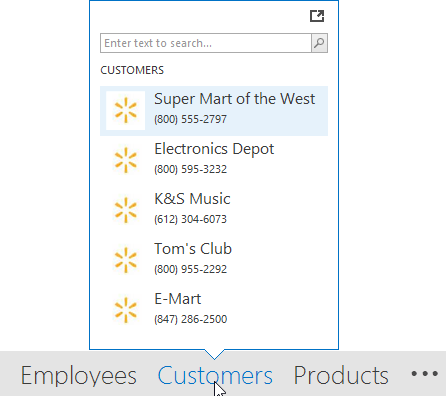Click the magnifier search button
This screenshot has height=396, width=446.
(x=319, y=43)
